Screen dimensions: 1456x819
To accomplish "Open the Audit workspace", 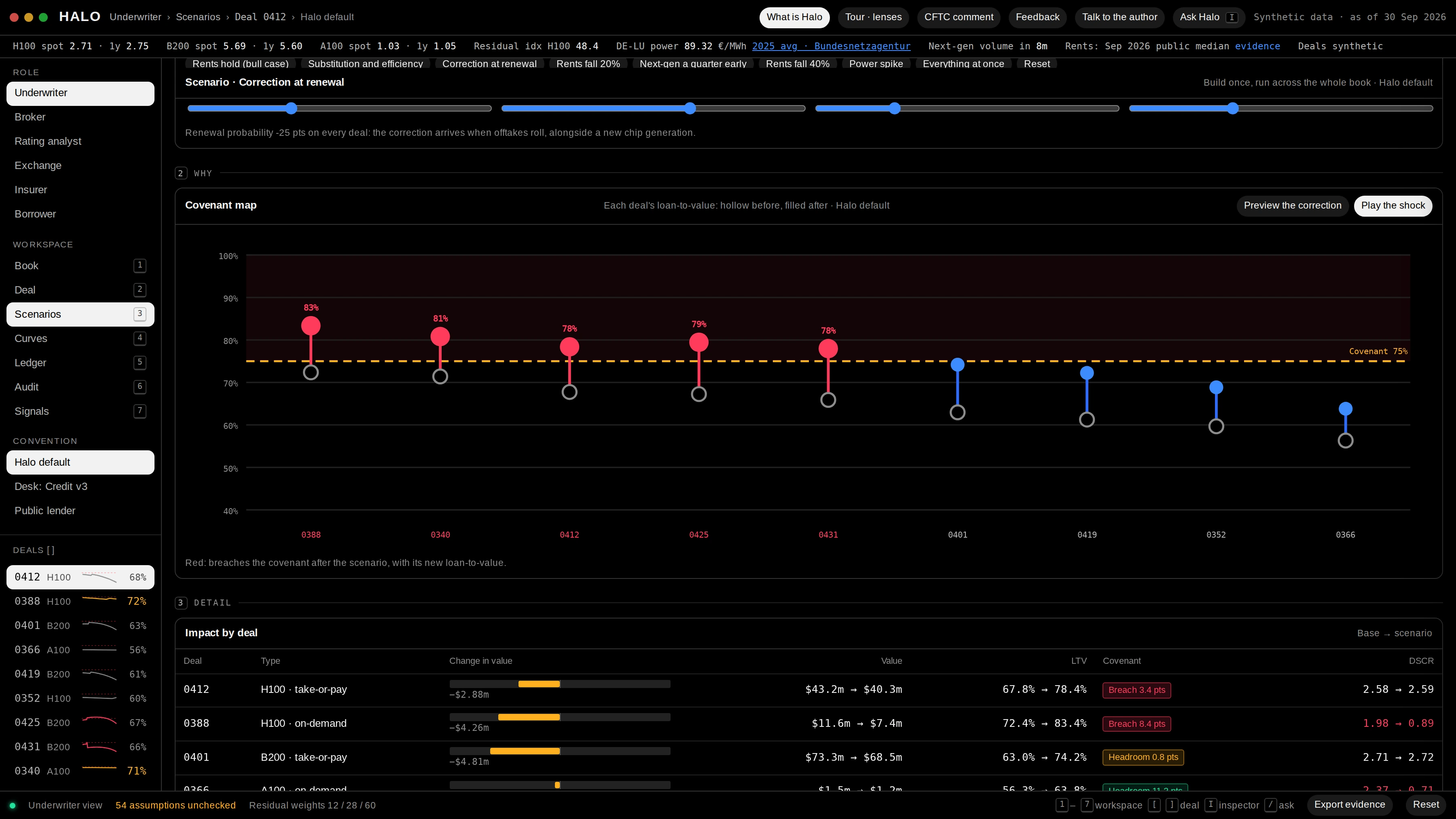I will (x=80, y=387).
